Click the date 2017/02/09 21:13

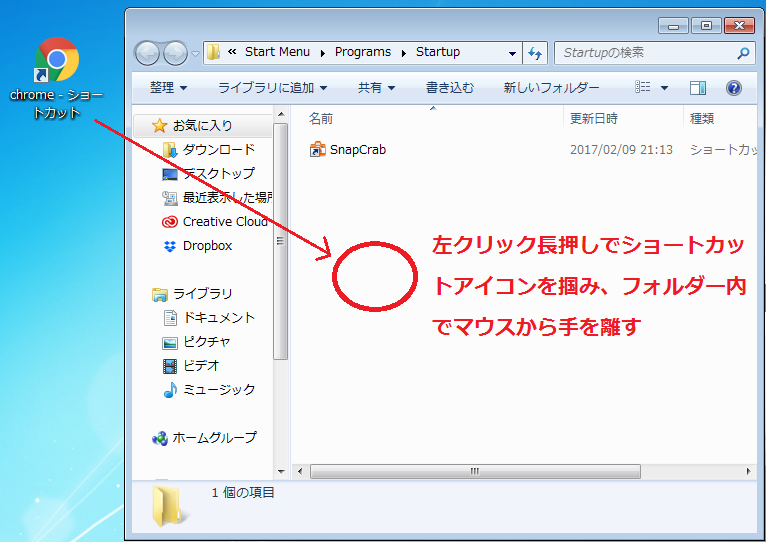coord(621,150)
